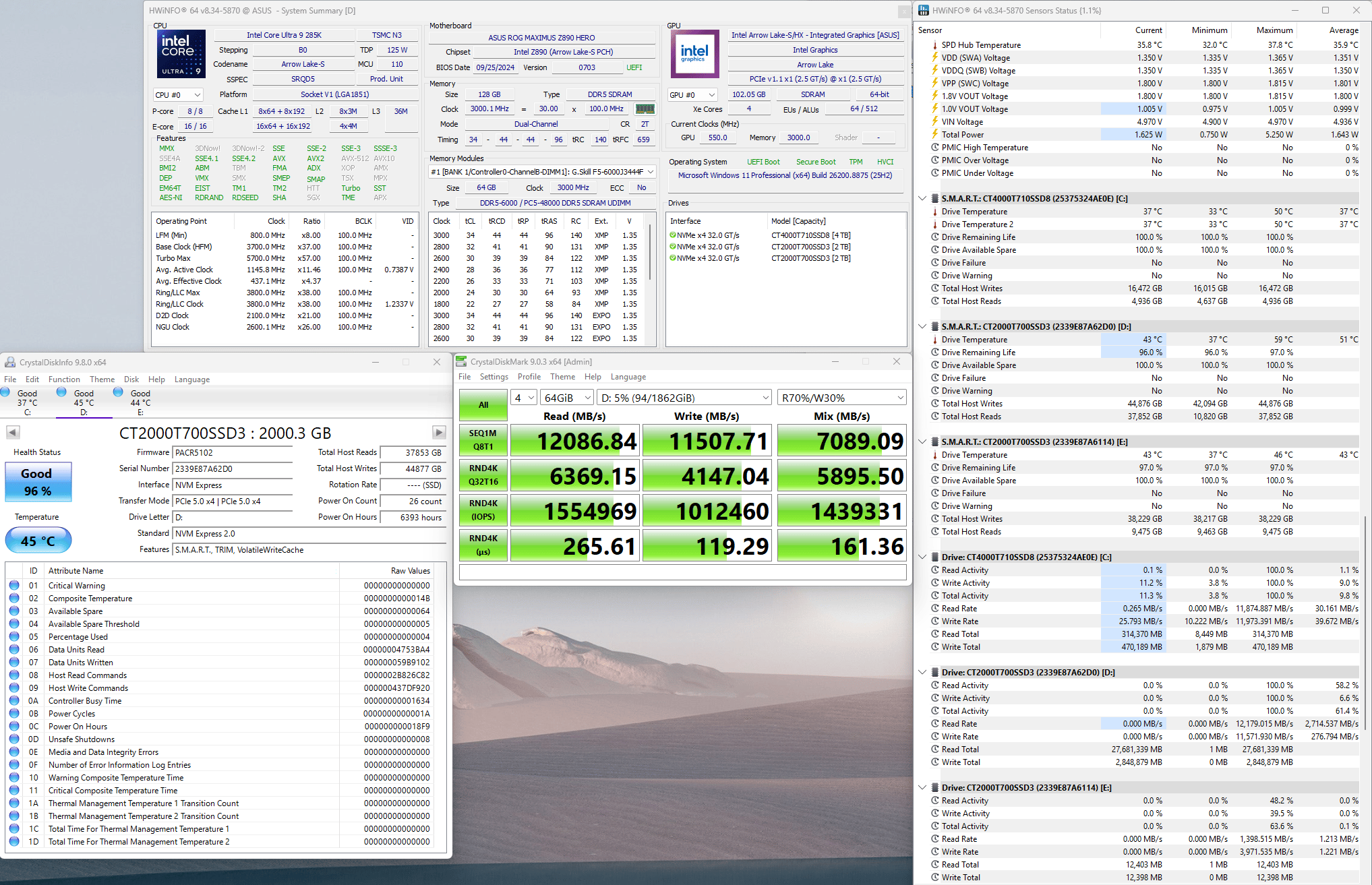
Task: Select the C: drive Good status icon
Action: pyautogui.click(x=5, y=392)
